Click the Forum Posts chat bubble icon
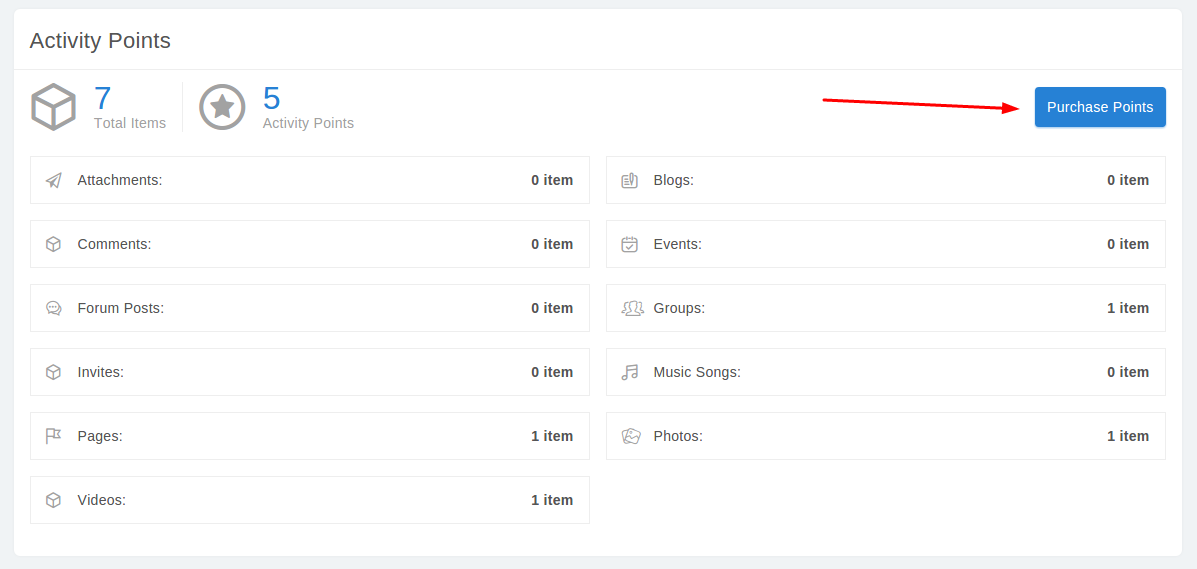1197x569 pixels. click(x=54, y=308)
